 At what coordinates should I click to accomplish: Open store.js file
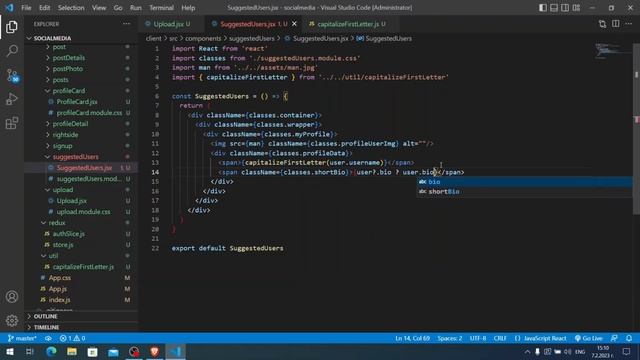click(63, 245)
